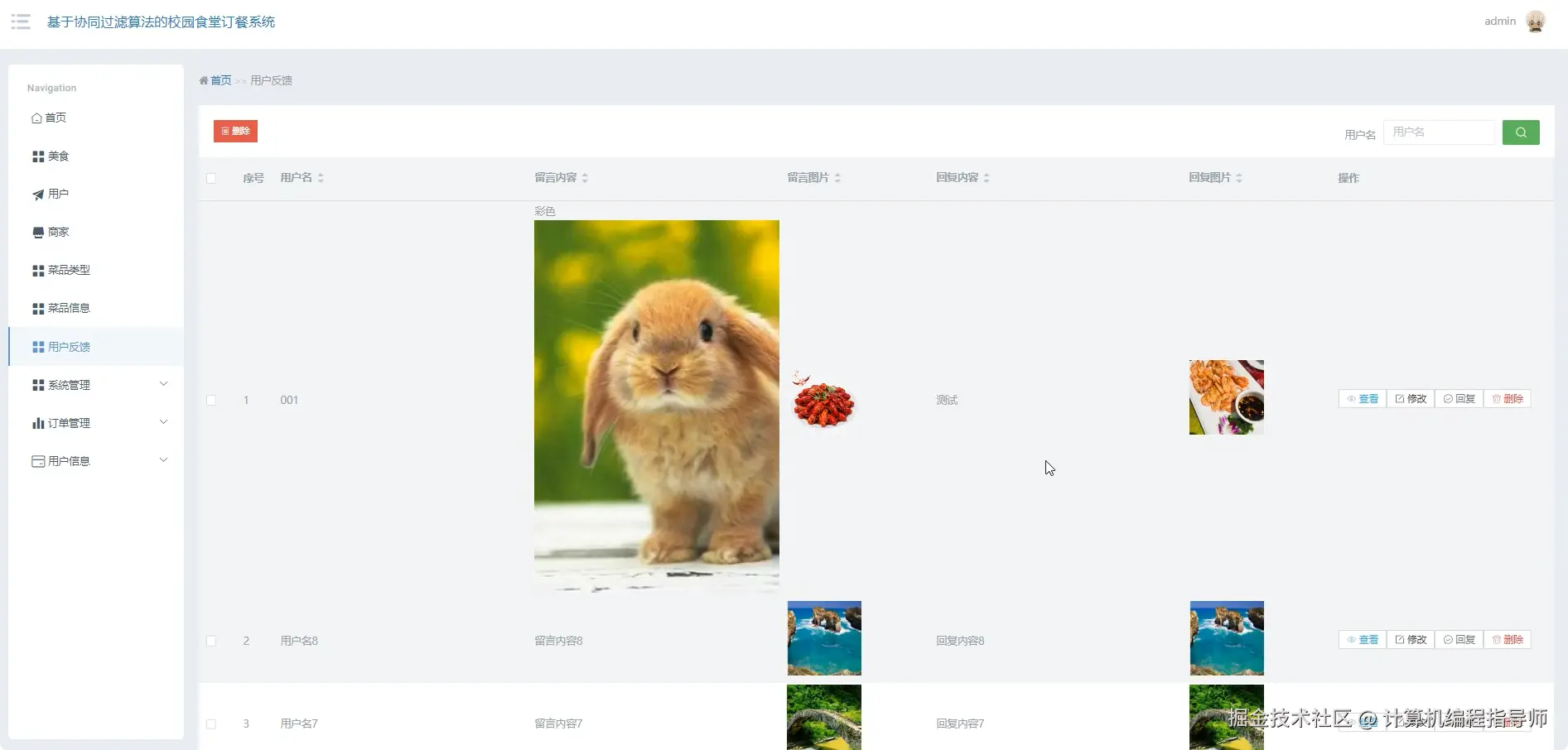1568x750 pixels.
Task: Click the 订单管理 bar chart icon
Action: tap(38, 423)
